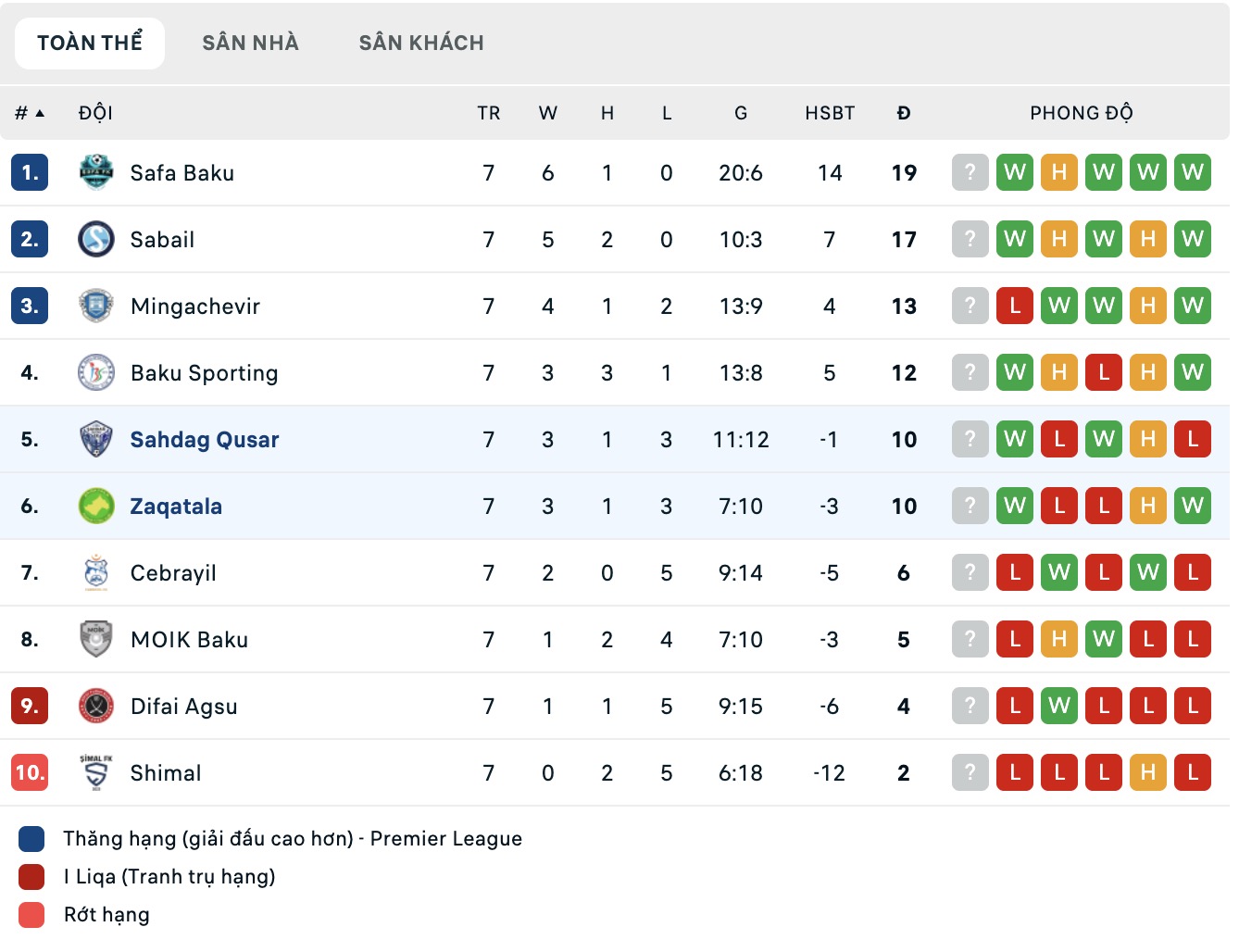Open the SÂN KHÁCH standings tab
This screenshot has width=1239, height=952.
point(421,42)
